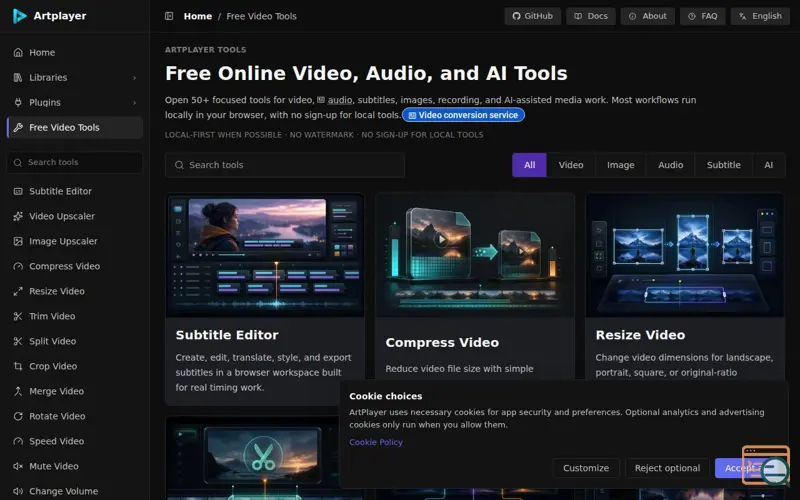
Task: Click the translate icon beside English
Action: pos(742,16)
